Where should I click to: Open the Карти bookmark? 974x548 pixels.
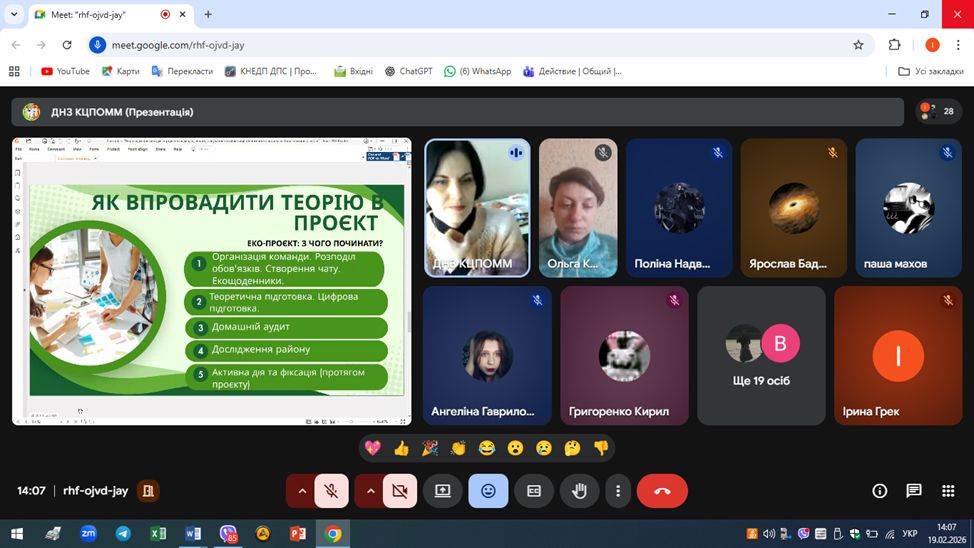pyautogui.click(x=121, y=71)
